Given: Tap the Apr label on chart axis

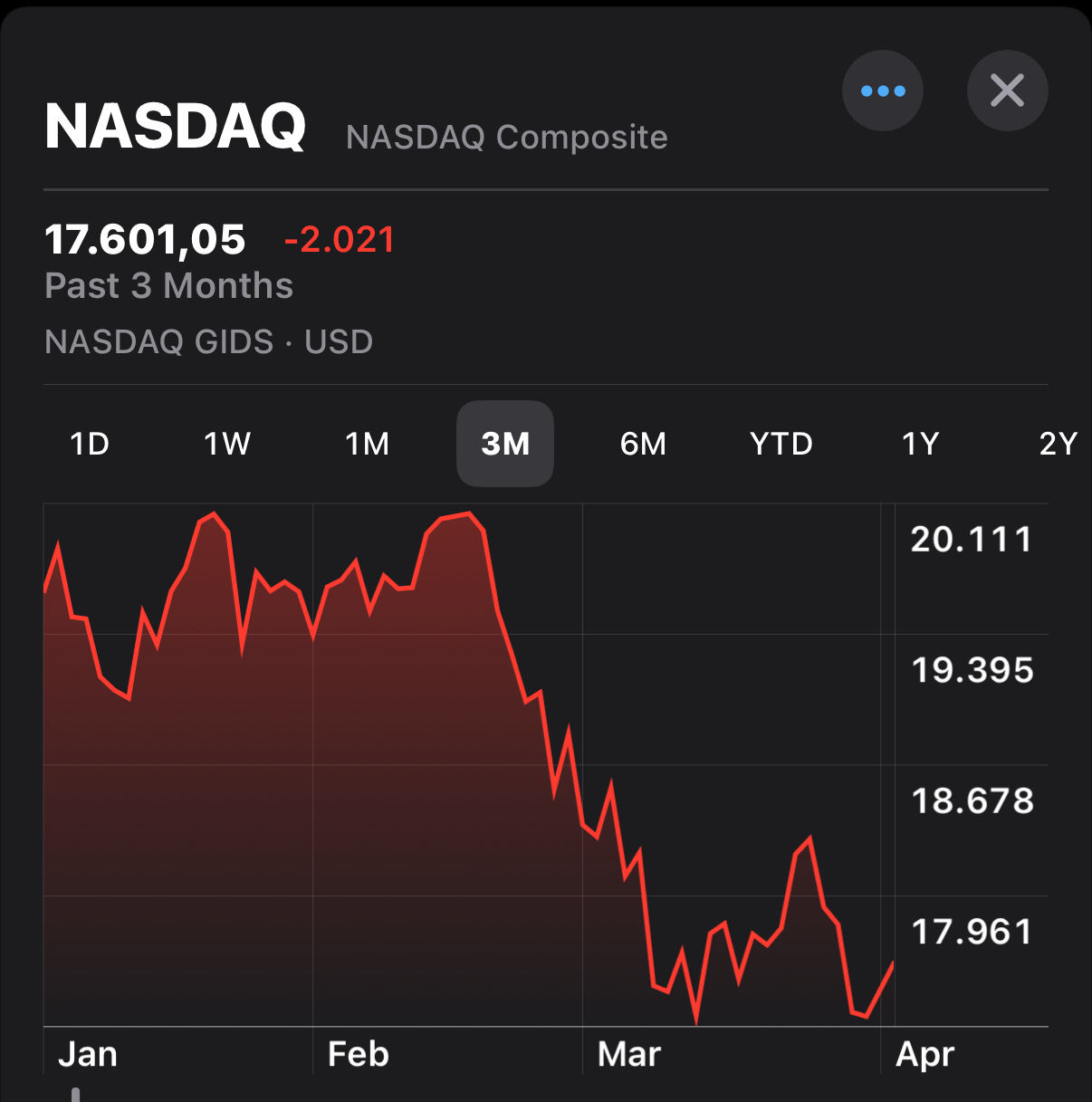Looking at the screenshot, I should [924, 1054].
